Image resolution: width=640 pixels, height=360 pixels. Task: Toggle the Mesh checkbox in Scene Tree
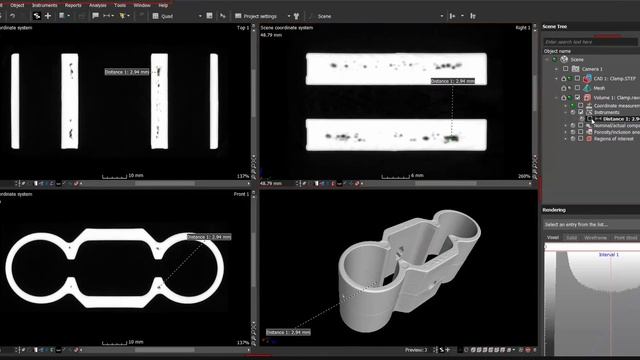(577, 88)
